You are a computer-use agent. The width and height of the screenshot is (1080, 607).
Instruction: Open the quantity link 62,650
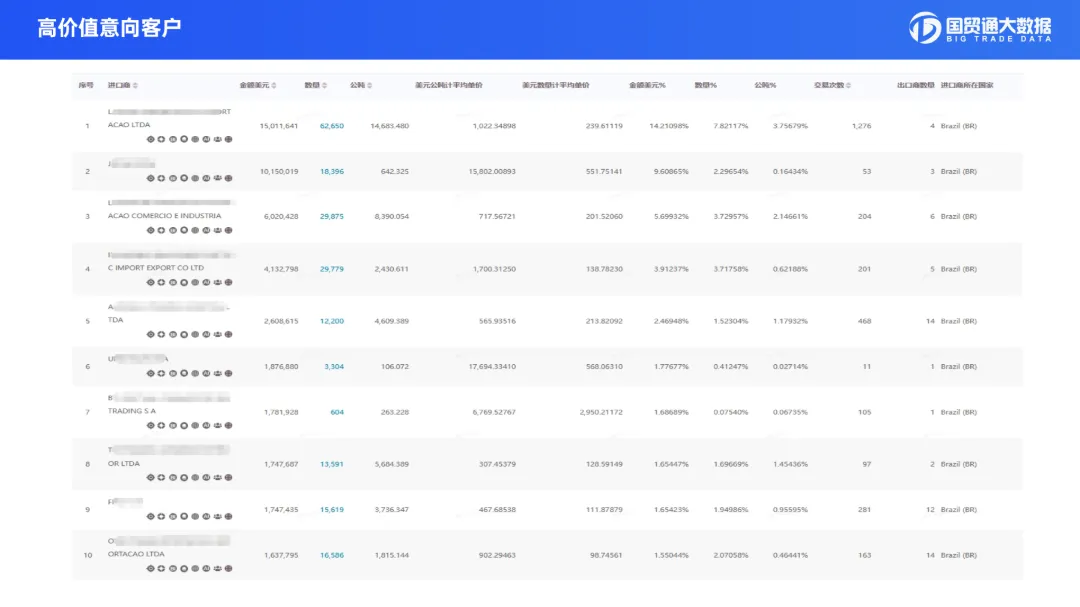331,126
